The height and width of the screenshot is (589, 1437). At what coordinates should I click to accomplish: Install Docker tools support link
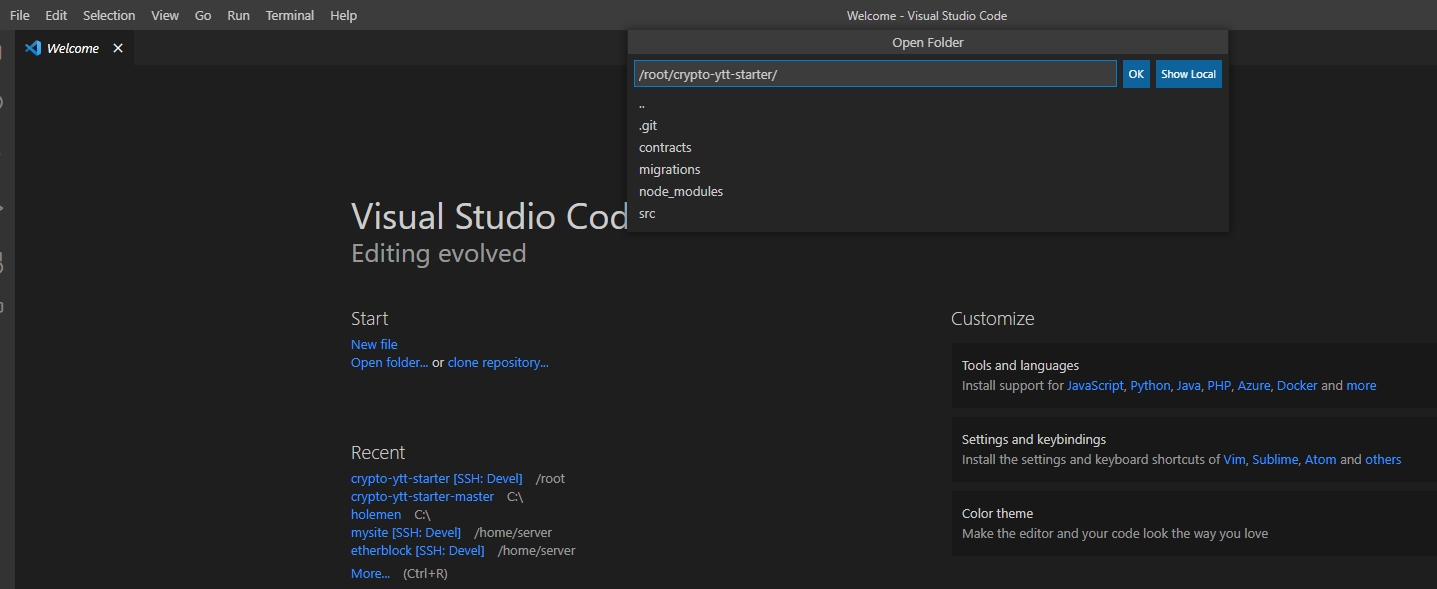1297,385
